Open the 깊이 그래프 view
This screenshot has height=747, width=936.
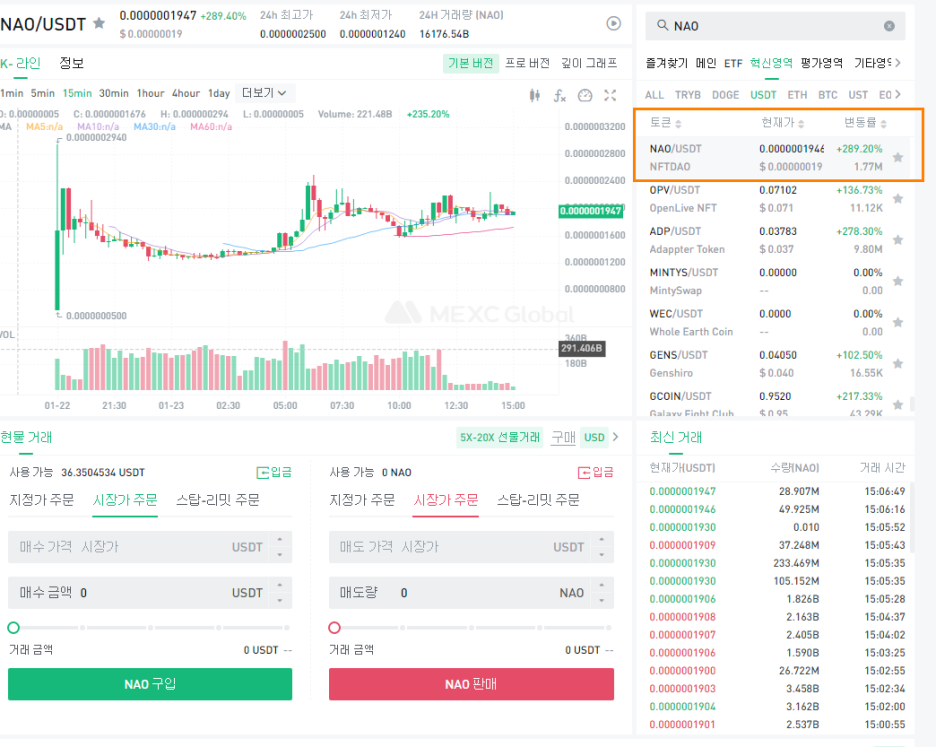(589, 63)
